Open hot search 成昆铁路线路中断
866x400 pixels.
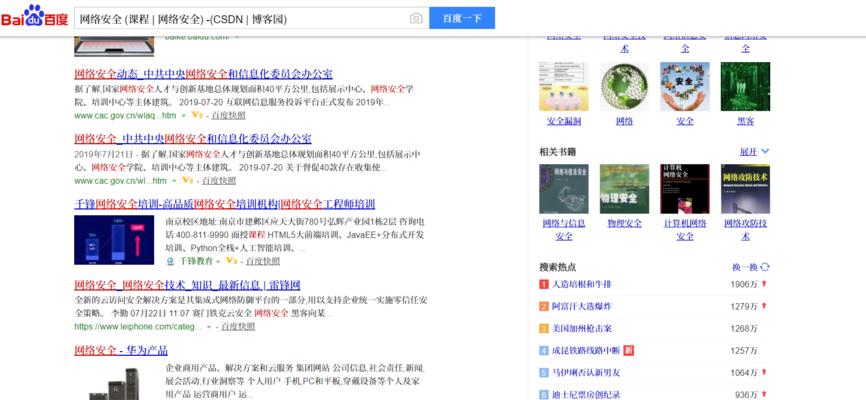point(587,351)
